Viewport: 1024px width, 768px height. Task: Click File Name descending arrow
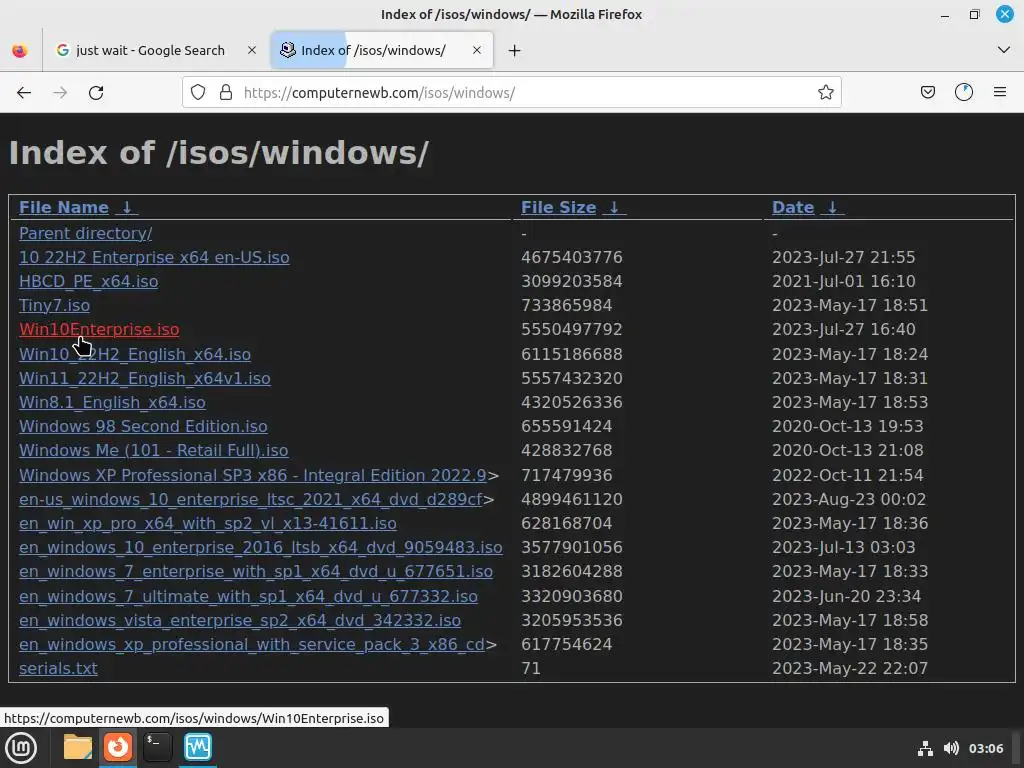[x=127, y=208]
